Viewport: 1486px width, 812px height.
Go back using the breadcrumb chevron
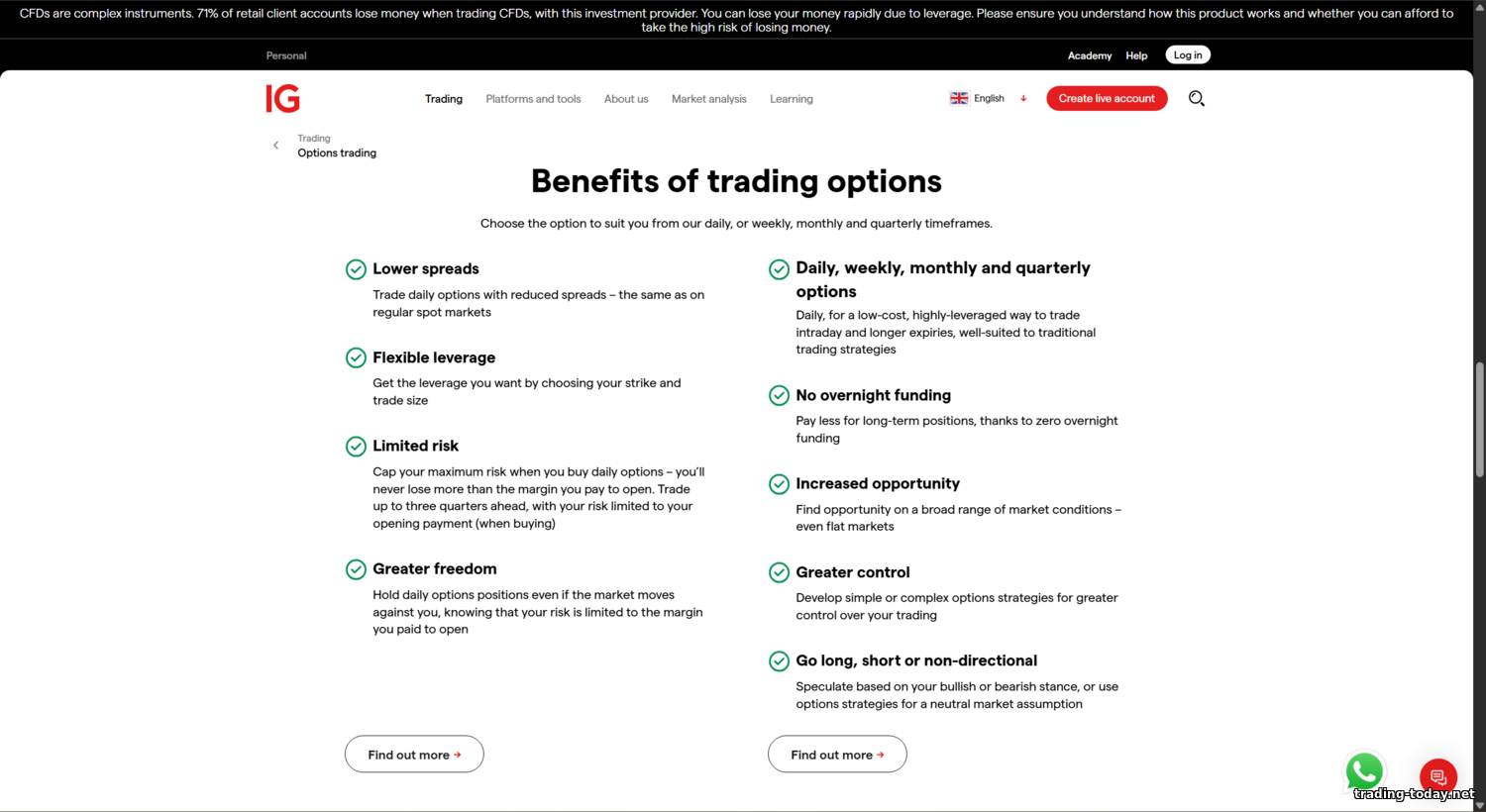tap(276, 146)
